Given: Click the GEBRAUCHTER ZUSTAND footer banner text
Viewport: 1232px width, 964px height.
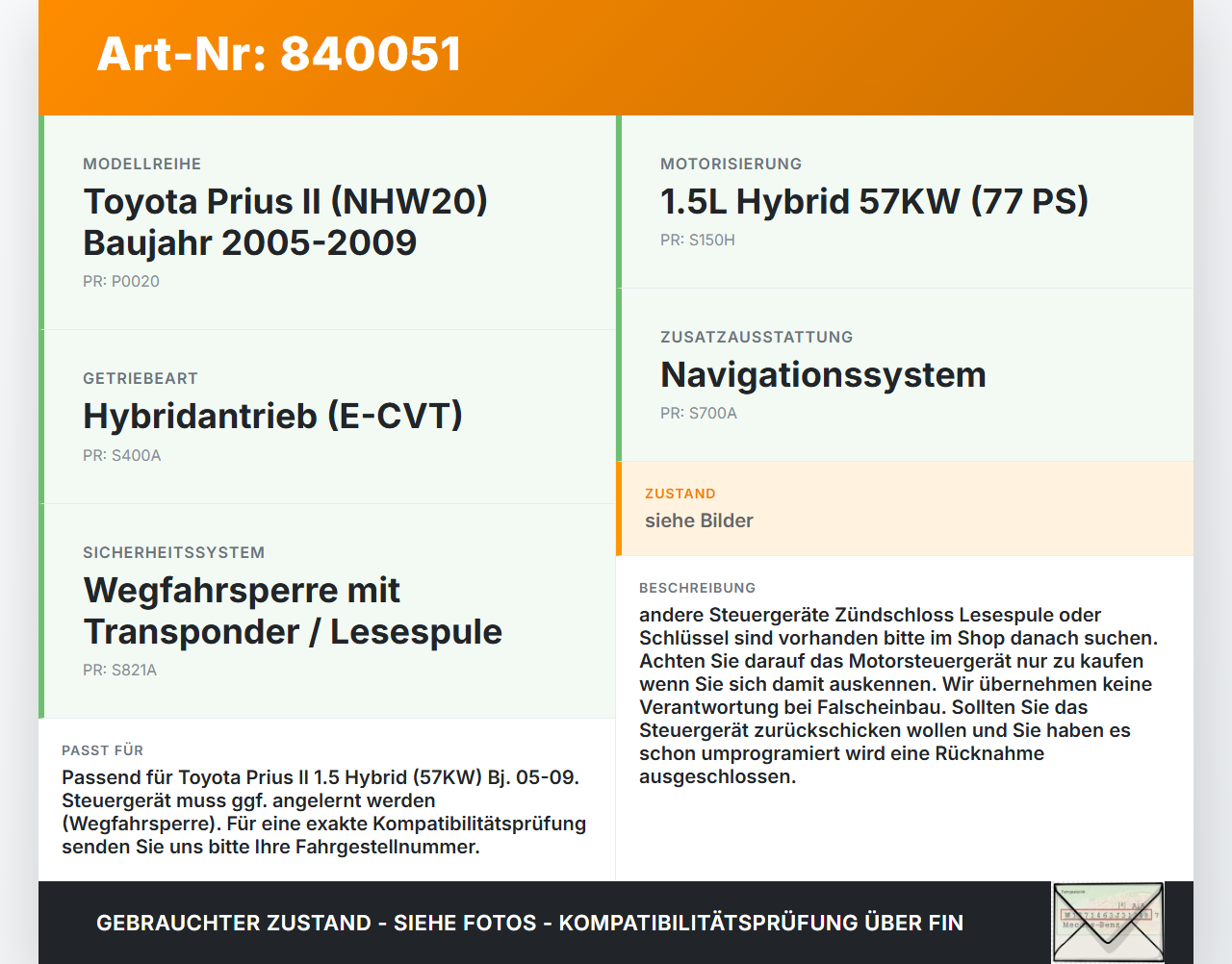Looking at the screenshot, I should point(529,923).
